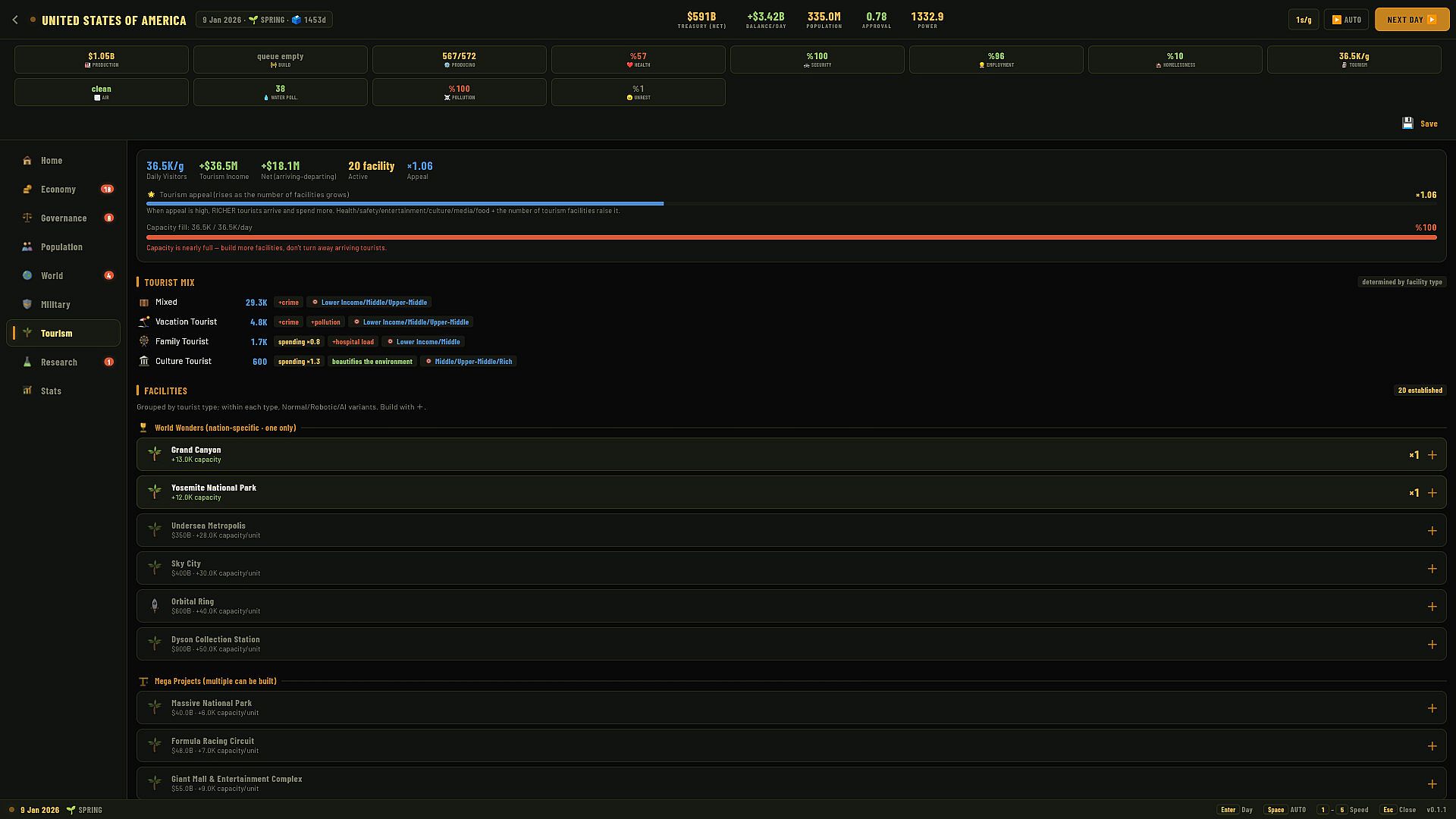
Task: Open the 36.5K/g tourism stat card
Action: (1354, 59)
